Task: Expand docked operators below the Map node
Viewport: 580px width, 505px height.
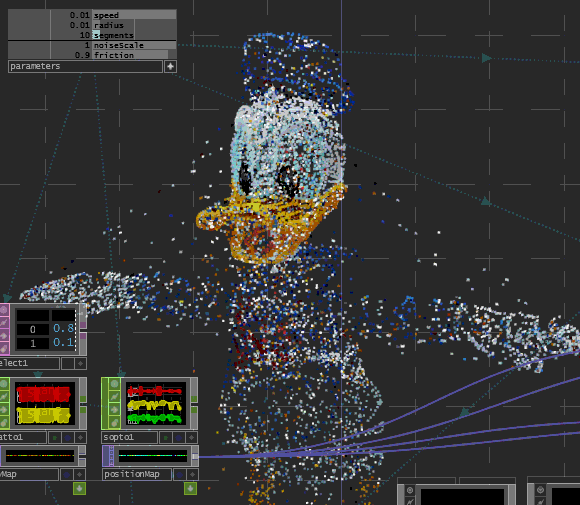Action: click(80, 489)
